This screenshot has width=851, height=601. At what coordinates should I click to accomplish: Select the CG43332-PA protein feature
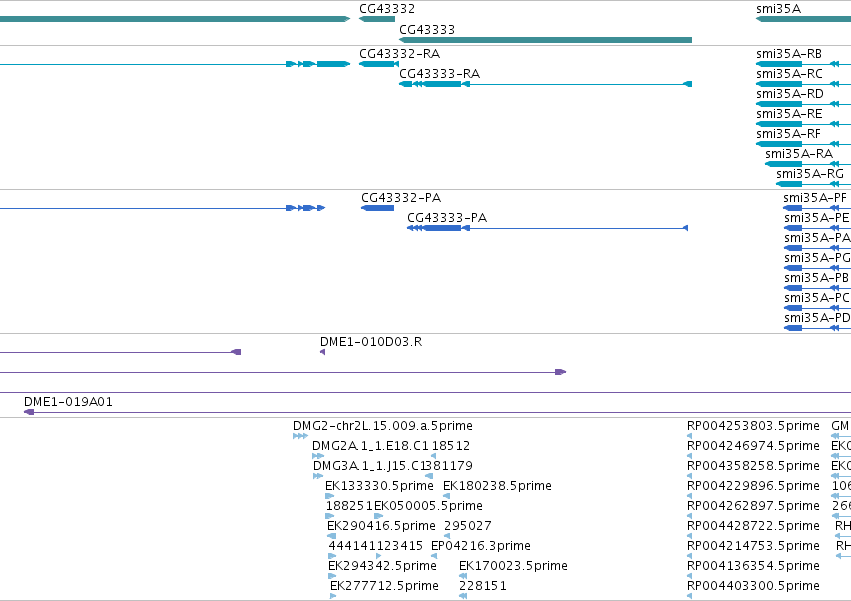(377, 208)
